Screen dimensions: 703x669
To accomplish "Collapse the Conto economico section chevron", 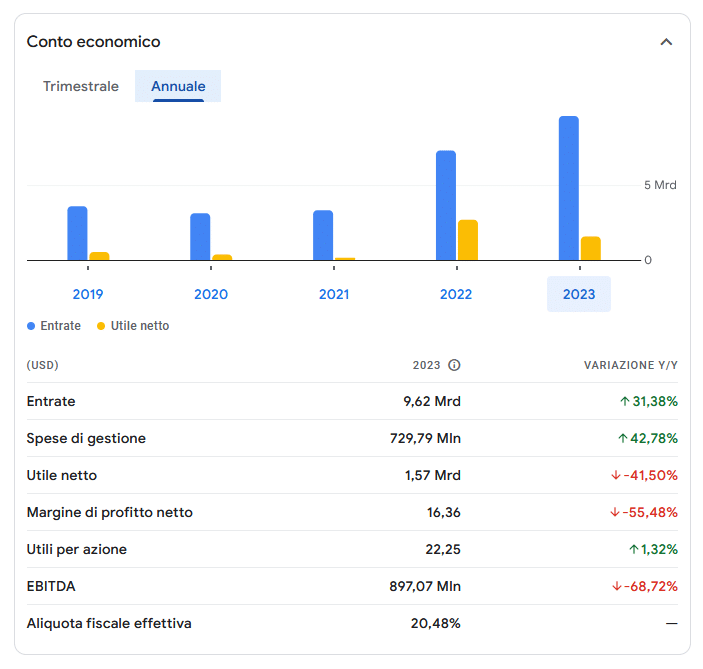I will tap(666, 42).
